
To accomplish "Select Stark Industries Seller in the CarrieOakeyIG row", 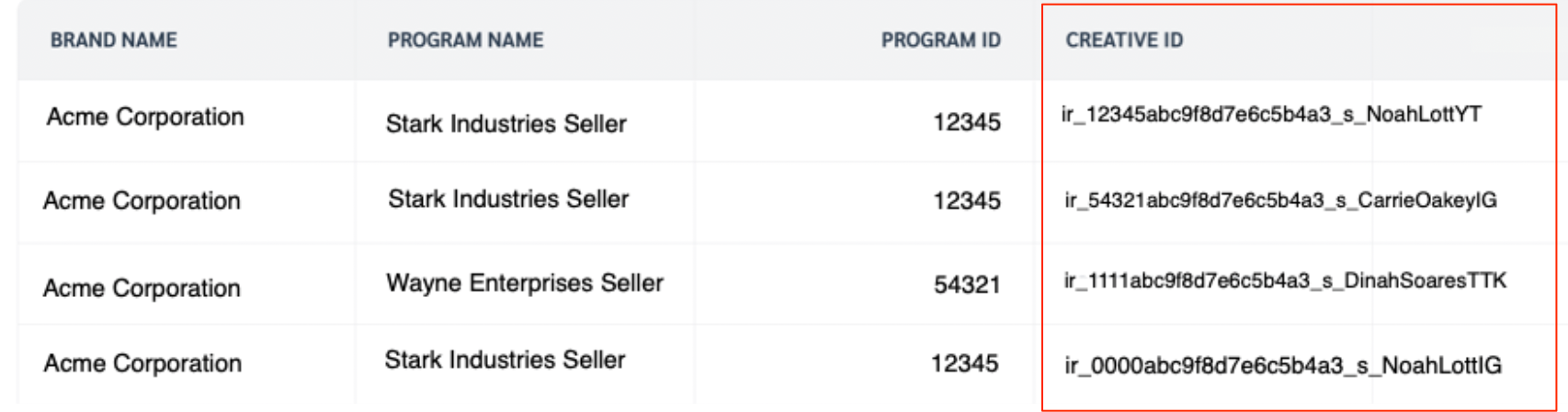I will pos(508,200).
